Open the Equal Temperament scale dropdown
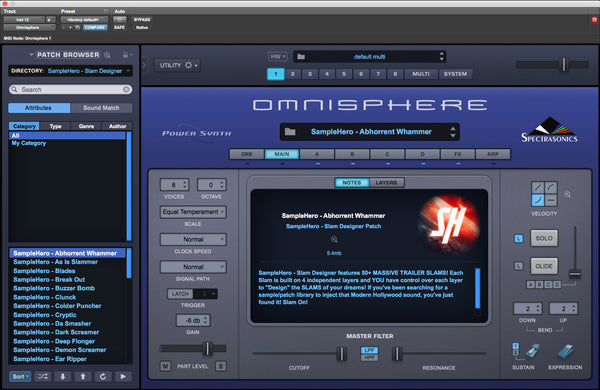 193,212
